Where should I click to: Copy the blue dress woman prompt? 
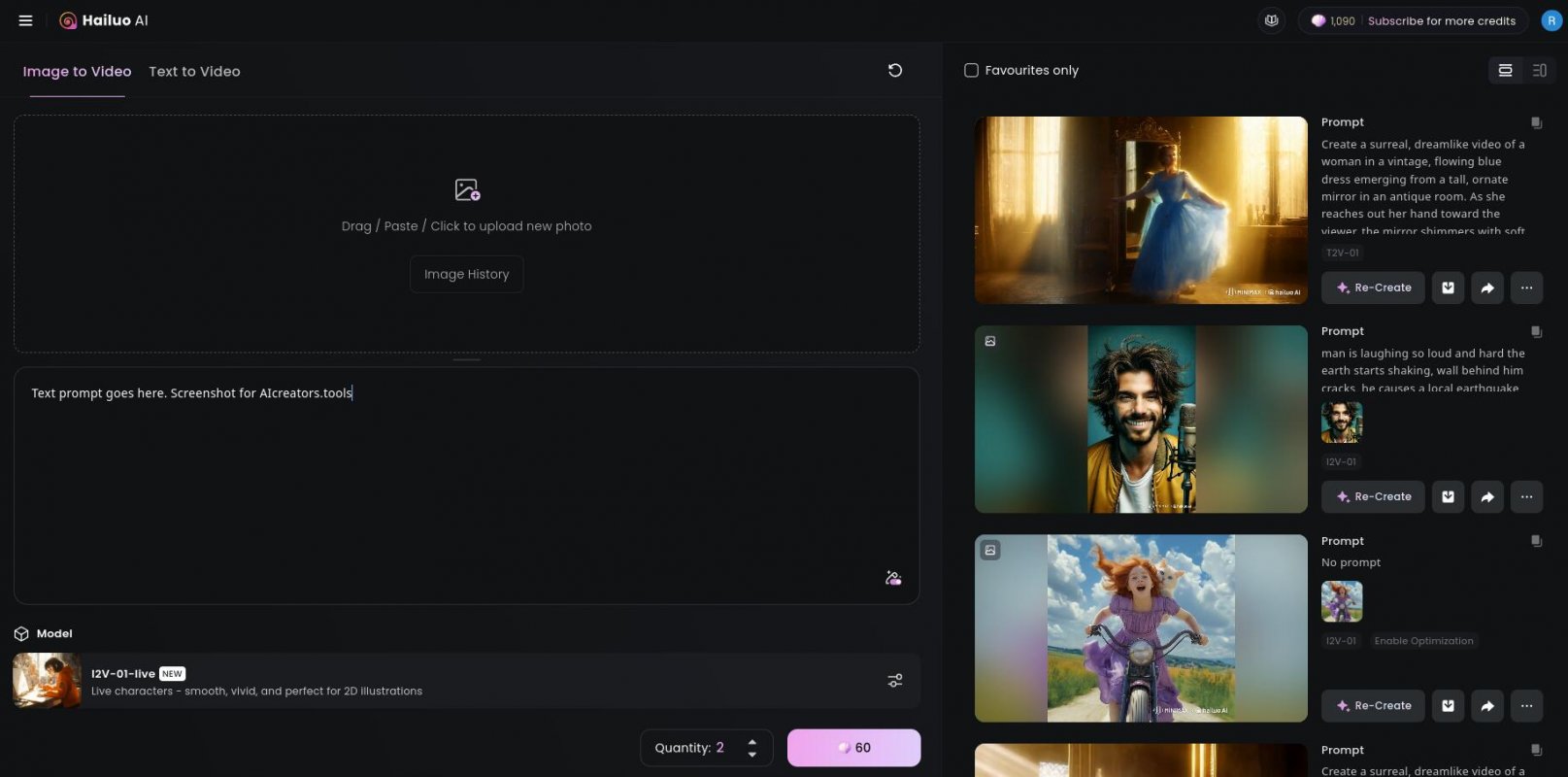tap(1536, 122)
